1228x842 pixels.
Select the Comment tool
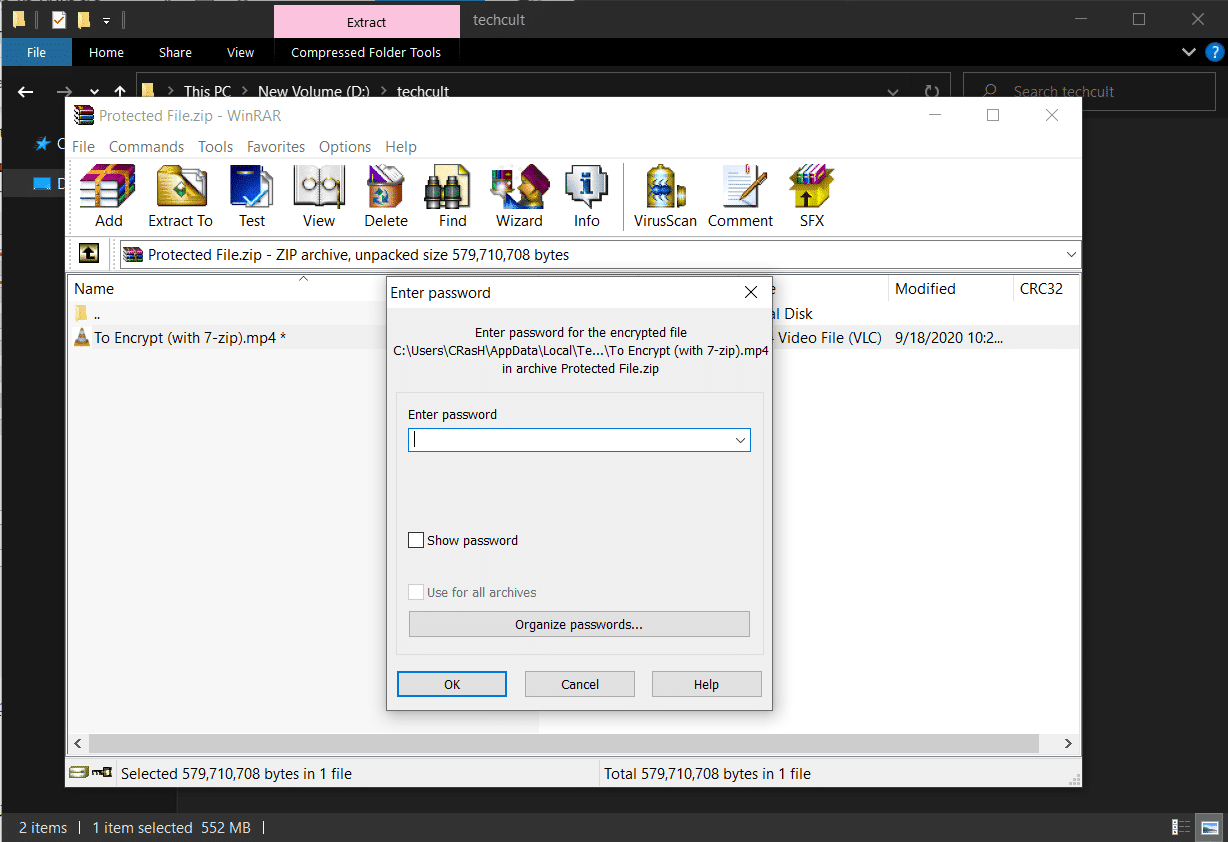(x=740, y=196)
